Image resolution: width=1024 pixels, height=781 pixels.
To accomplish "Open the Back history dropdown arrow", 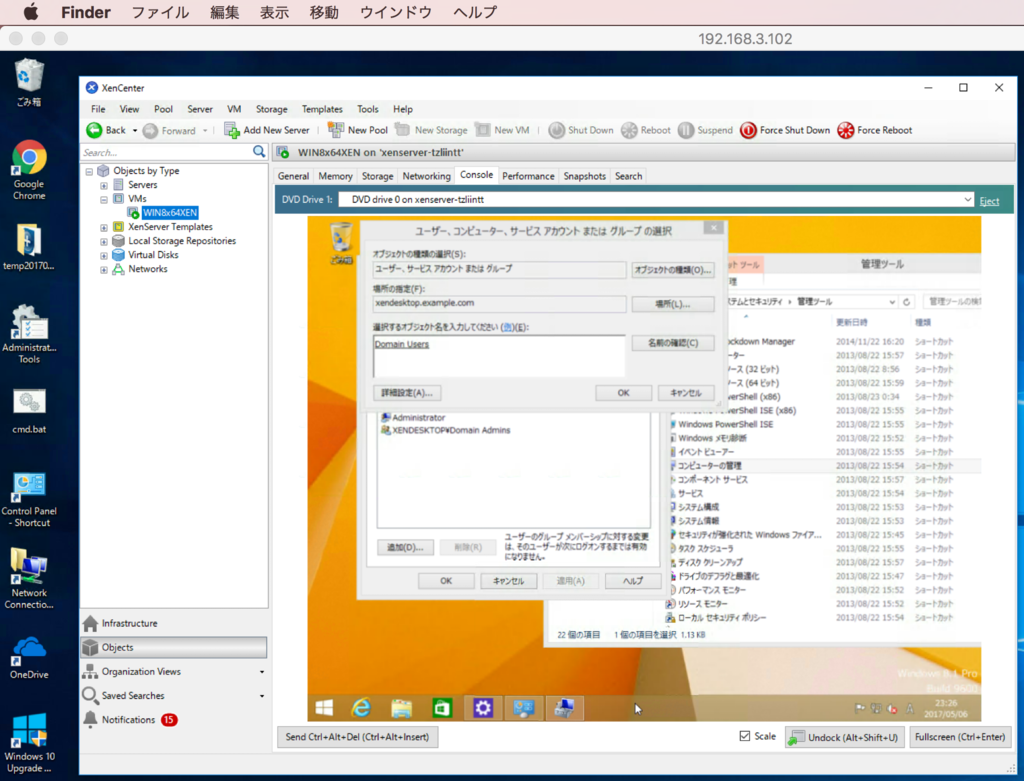I will tap(135, 131).
